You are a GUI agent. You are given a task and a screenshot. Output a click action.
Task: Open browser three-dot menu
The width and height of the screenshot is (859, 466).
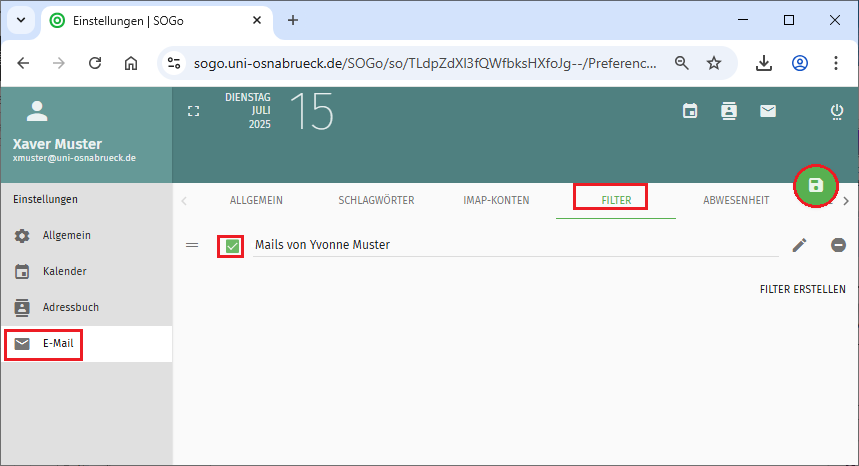(x=835, y=63)
